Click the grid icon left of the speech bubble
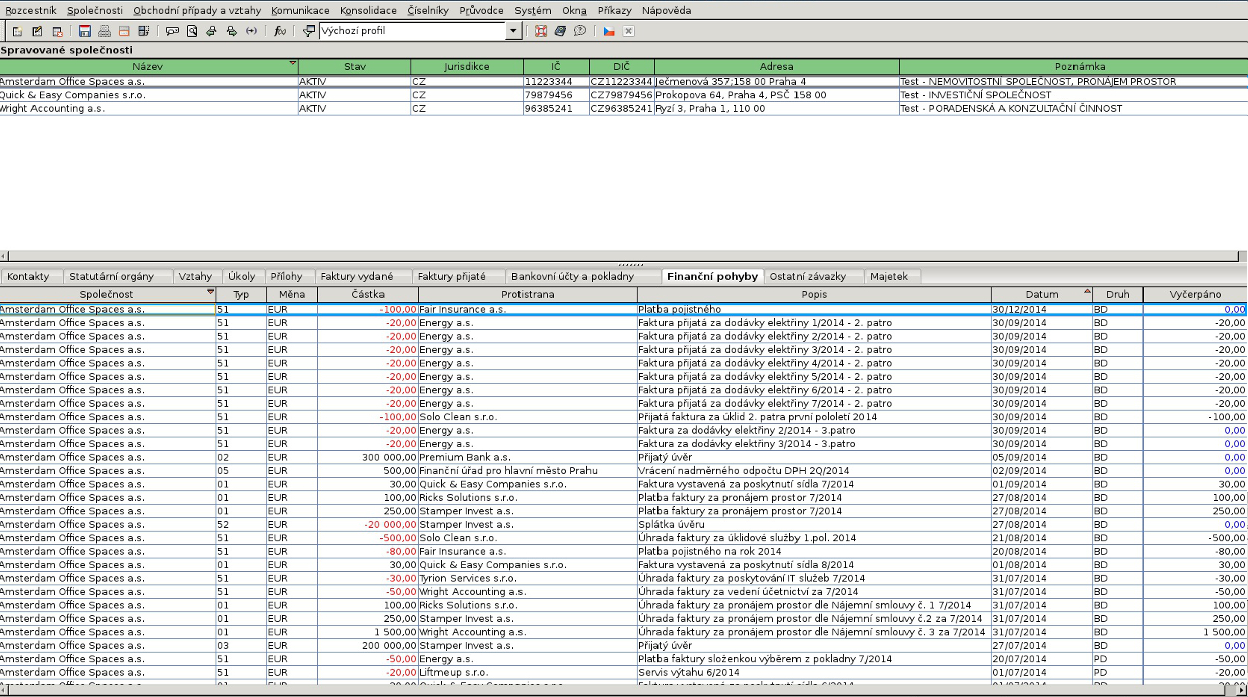The height and width of the screenshot is (697, 1248). (144, 31)
